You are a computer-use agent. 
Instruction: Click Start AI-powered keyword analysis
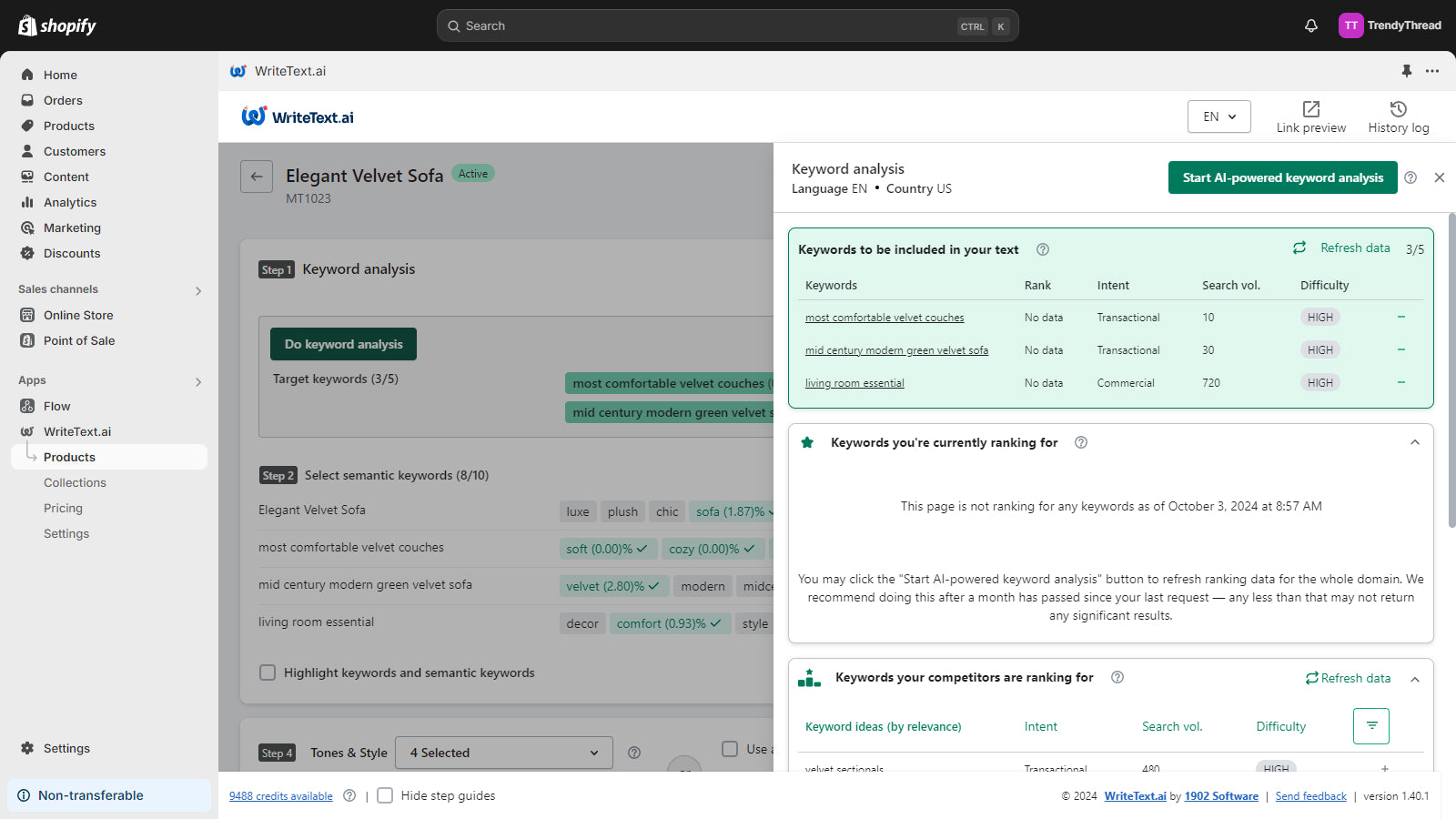1283,177
